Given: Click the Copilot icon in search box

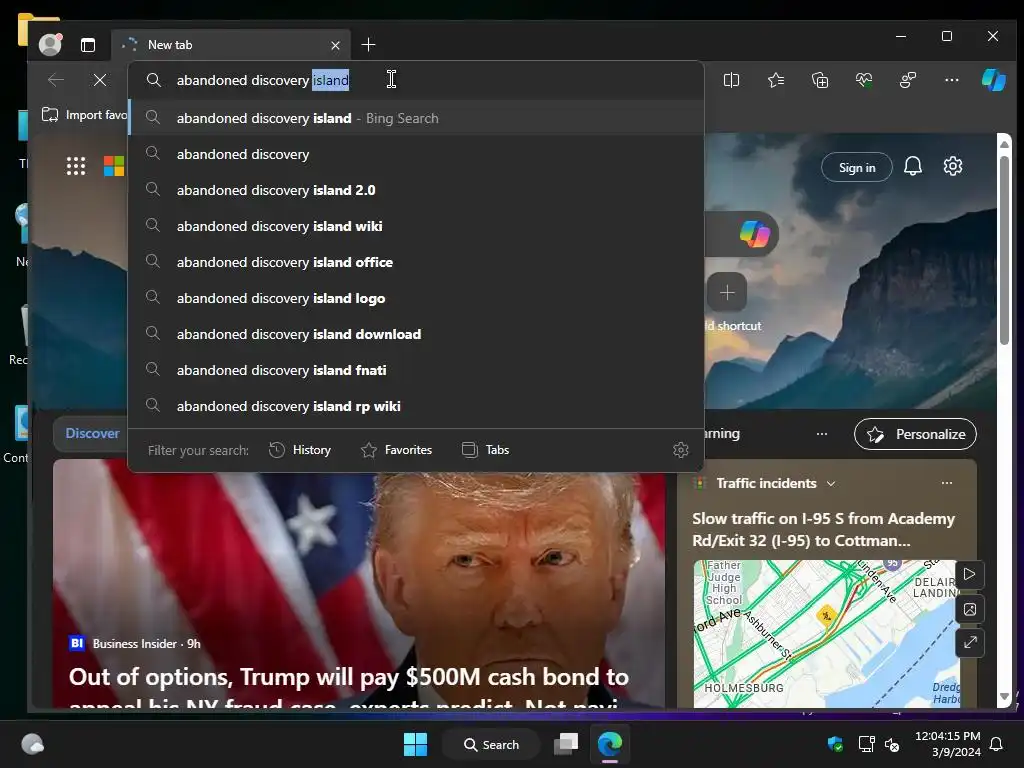Looking at the screenshot, I should 754,233.
